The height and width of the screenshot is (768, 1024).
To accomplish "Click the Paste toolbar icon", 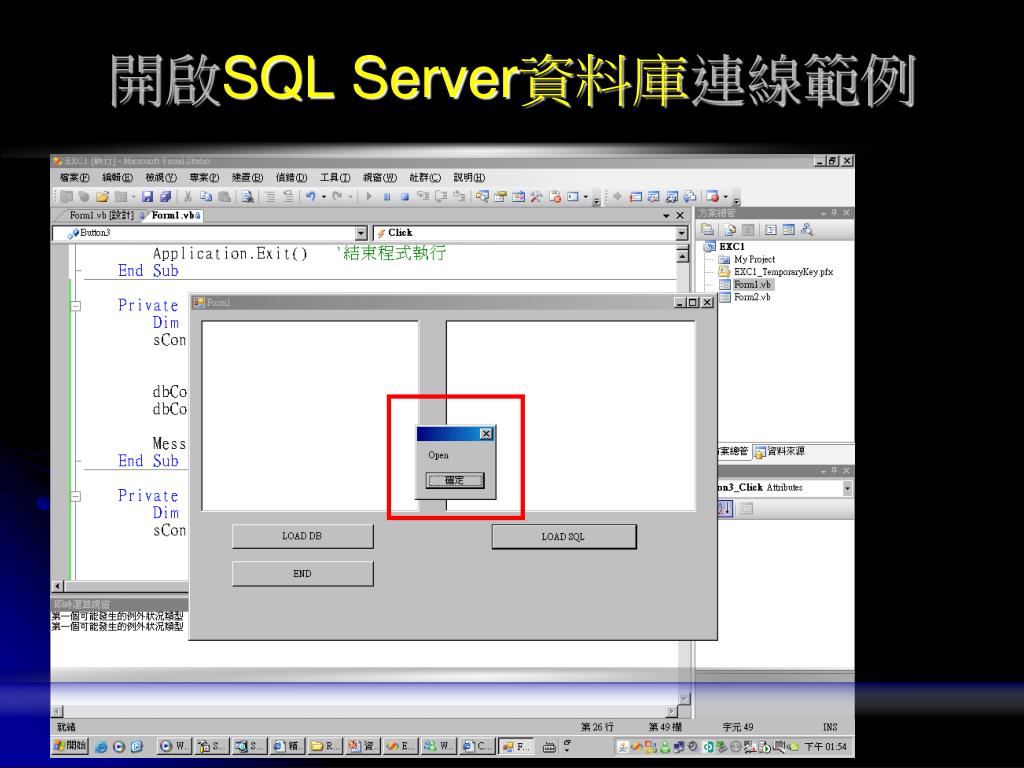I will pyautogui.click(x=224, y=197).
